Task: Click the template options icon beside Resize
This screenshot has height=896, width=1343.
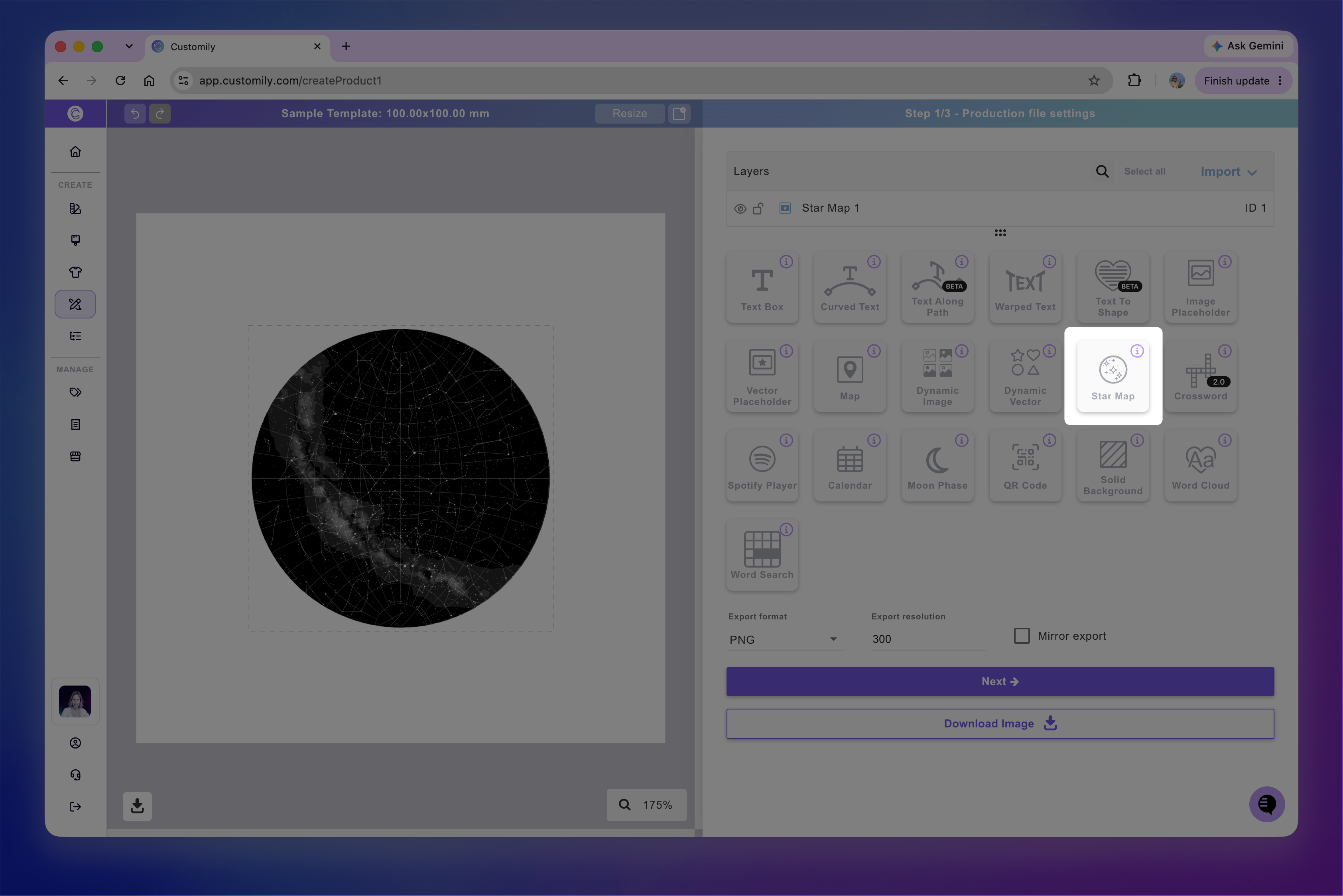Action: [x=679, y=113]
